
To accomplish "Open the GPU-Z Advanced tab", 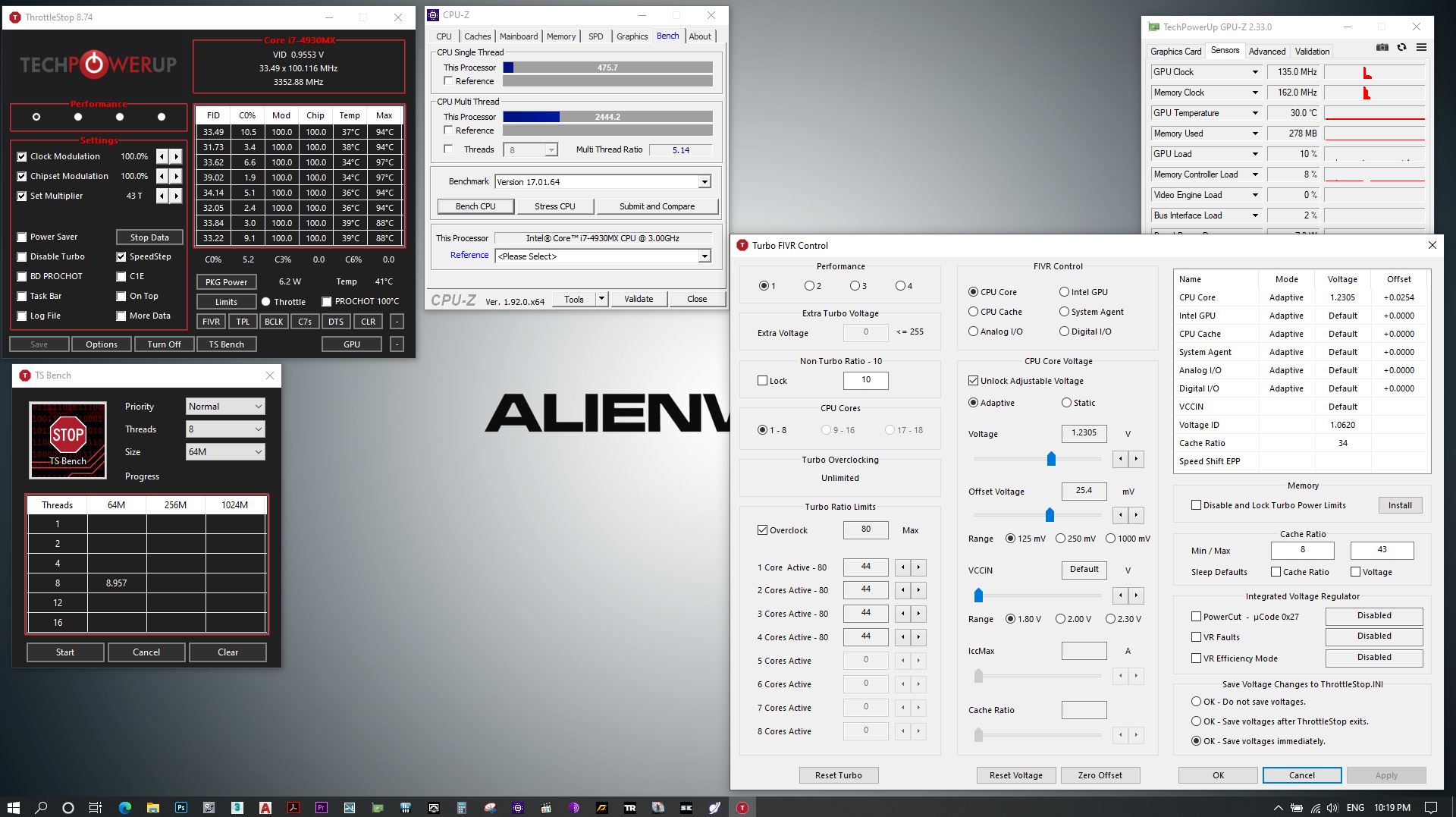I will [x=1267, y=52].
